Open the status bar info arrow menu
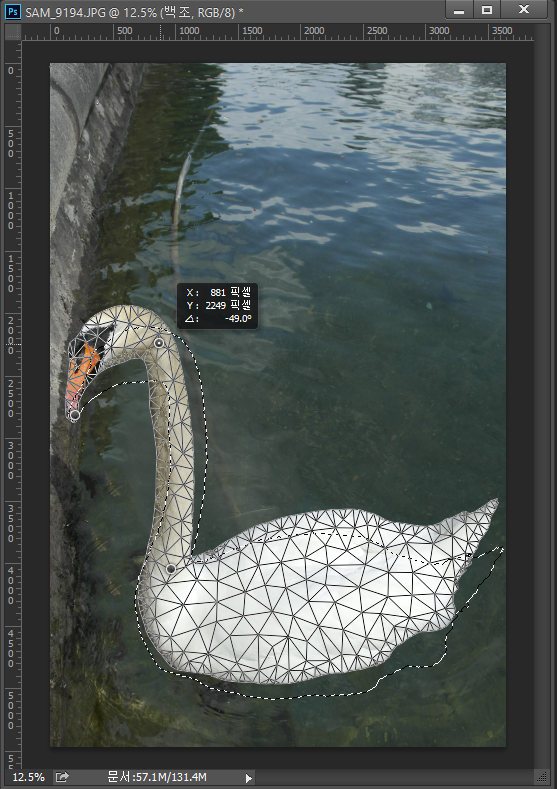Image resolution: width=557 pixels, height=789 pixels. 249,778
